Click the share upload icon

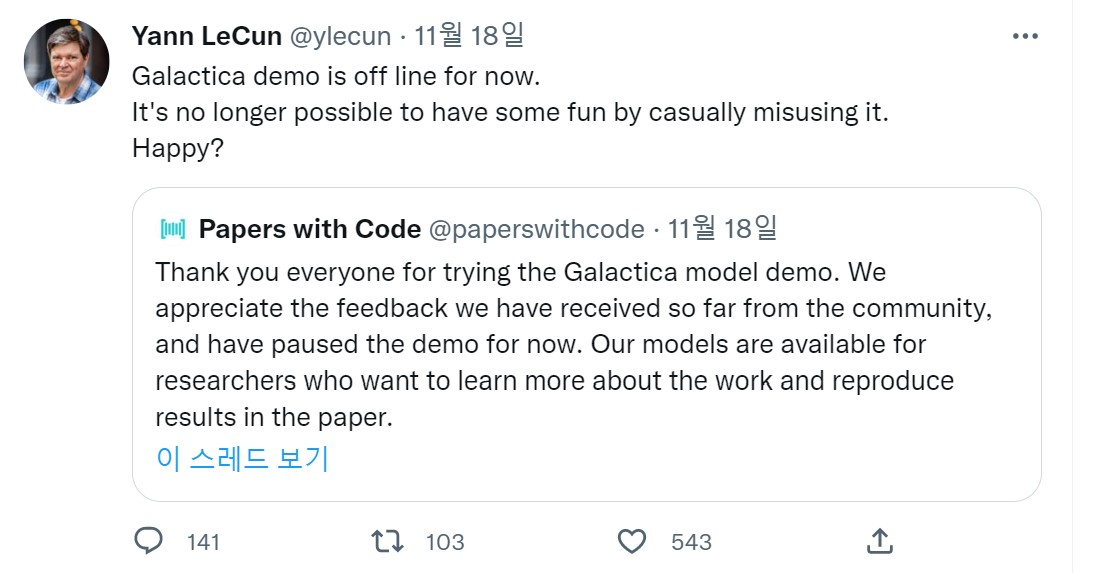click(879, 541)
